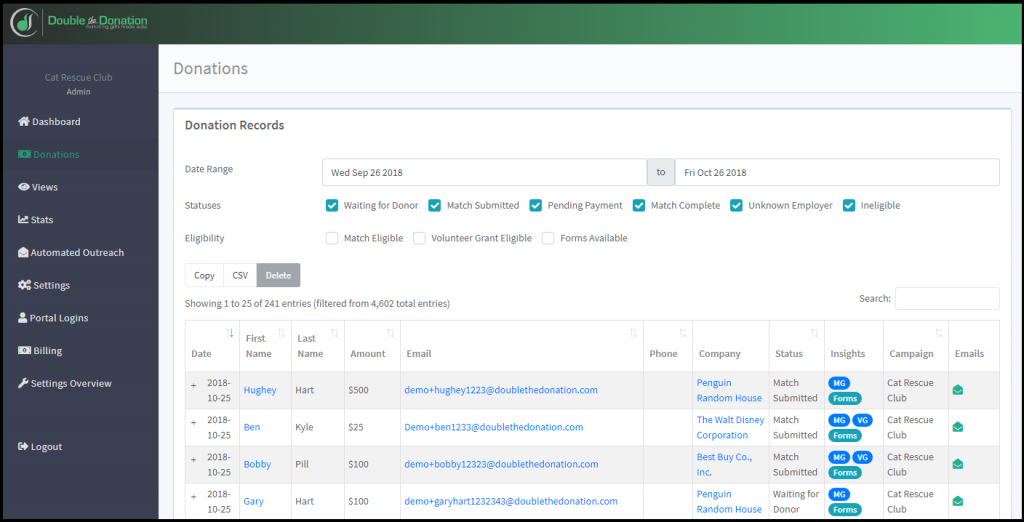
Task: Click the Donations money icon in sidebar
Action: click(x=24, y=154)
